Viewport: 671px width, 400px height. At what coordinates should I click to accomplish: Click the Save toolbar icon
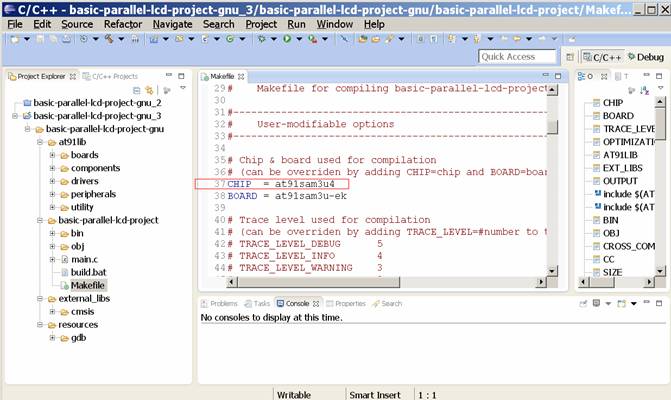coord(40,39)
